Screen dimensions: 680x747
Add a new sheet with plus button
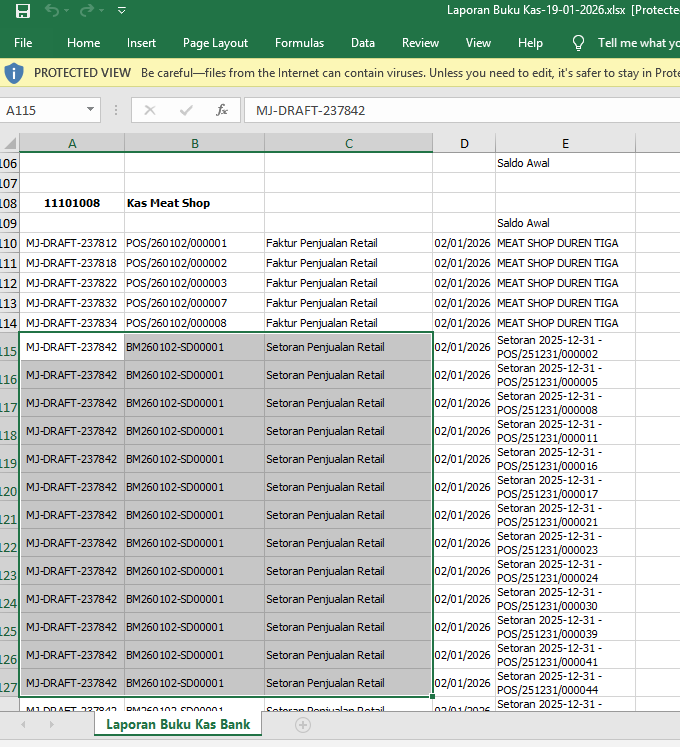pos(303,725)
